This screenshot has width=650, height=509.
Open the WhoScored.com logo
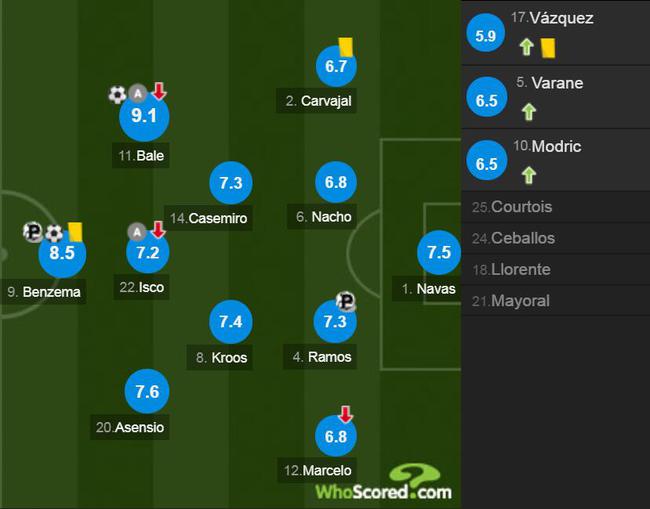click(x=383, y=482)
